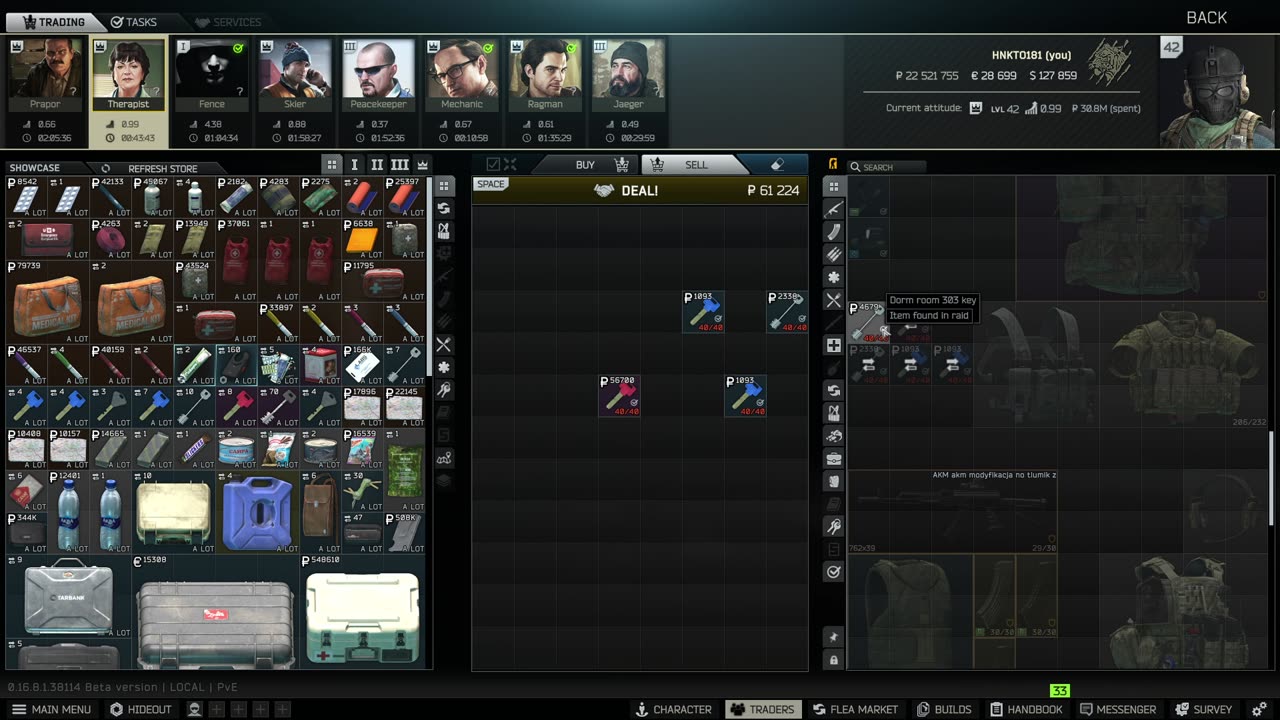Click the refresh store arrows icon
Screen dimensions: 1280x720
pos(106,168)
